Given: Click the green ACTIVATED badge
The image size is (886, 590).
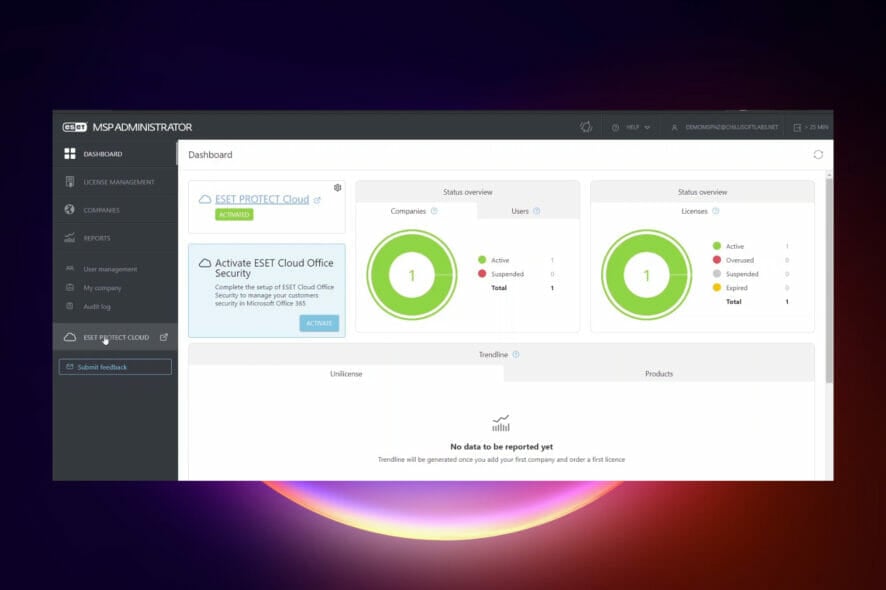Looking at the screenshot, I should [234, 215].
